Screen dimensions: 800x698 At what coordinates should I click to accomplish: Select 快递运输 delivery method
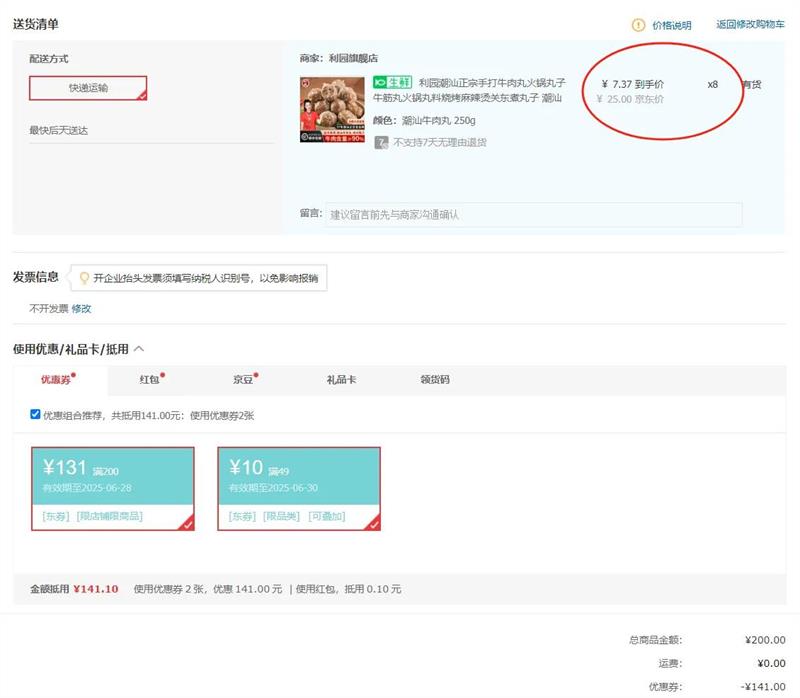(88, 88)
